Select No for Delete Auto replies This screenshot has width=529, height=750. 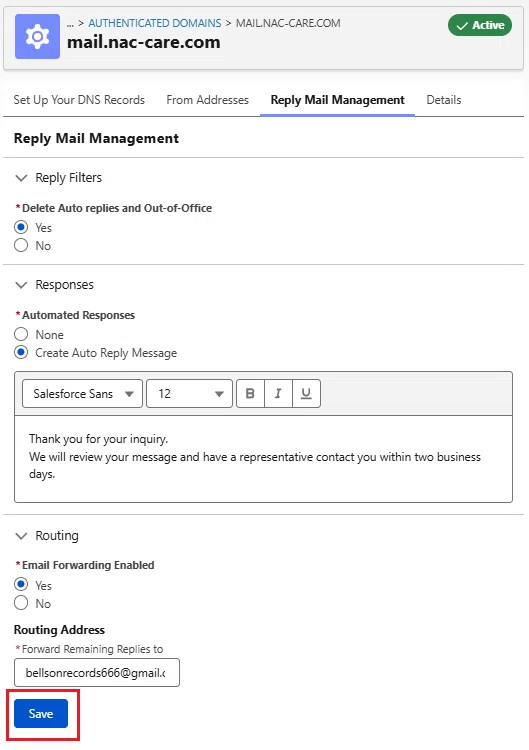[x=21, y=245]
